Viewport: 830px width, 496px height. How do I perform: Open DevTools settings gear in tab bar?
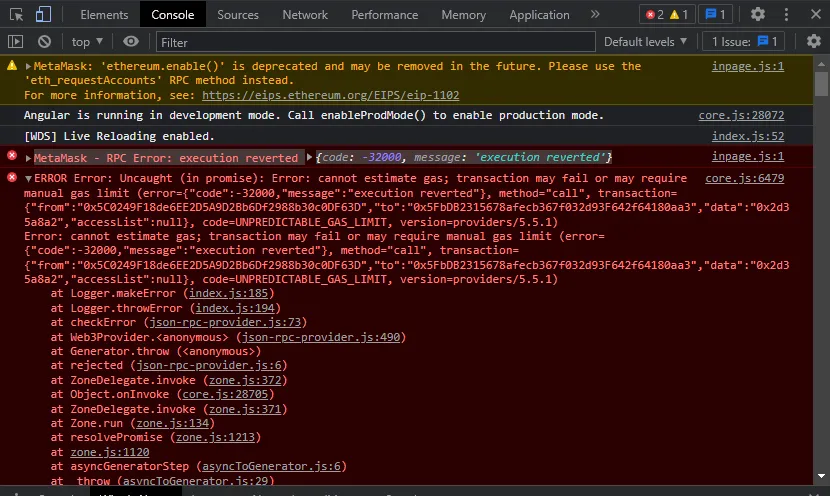click(757, 14)
